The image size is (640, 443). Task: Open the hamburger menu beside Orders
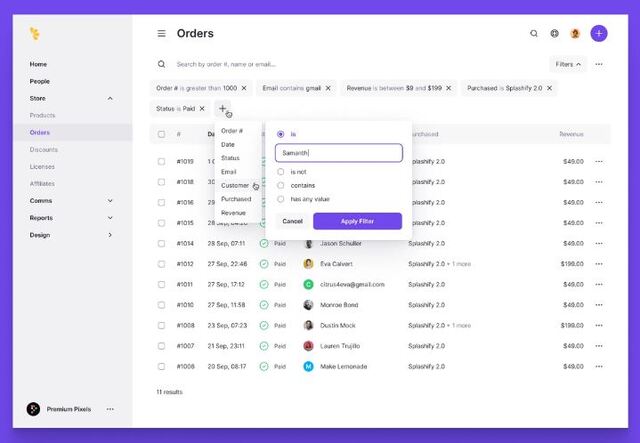162,33
